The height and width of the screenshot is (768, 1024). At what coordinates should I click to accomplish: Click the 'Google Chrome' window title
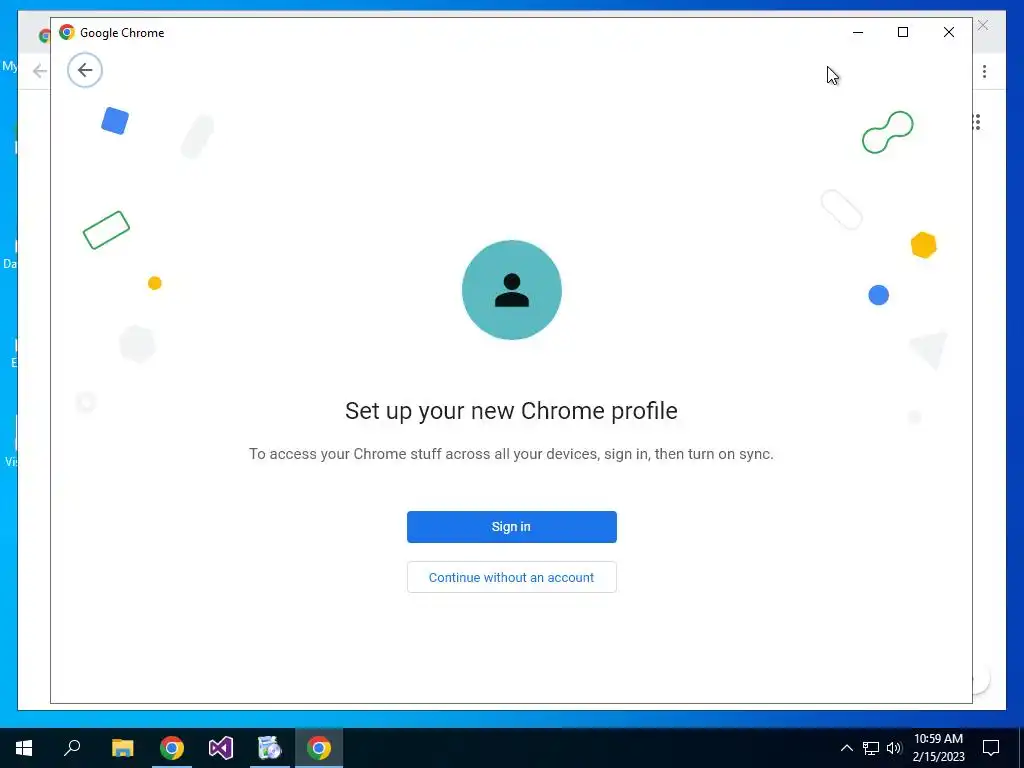tap(122, 33)
